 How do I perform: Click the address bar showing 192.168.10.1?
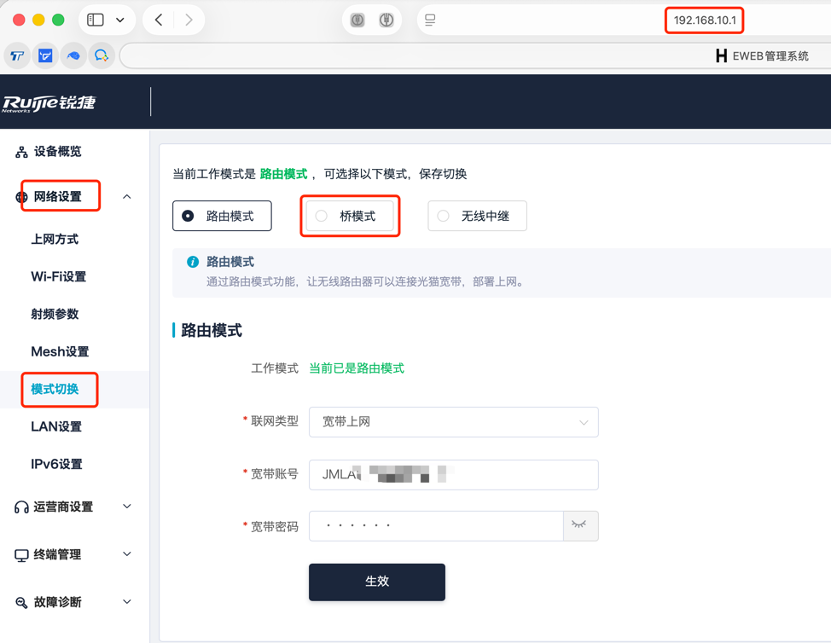tap(705, 20)
